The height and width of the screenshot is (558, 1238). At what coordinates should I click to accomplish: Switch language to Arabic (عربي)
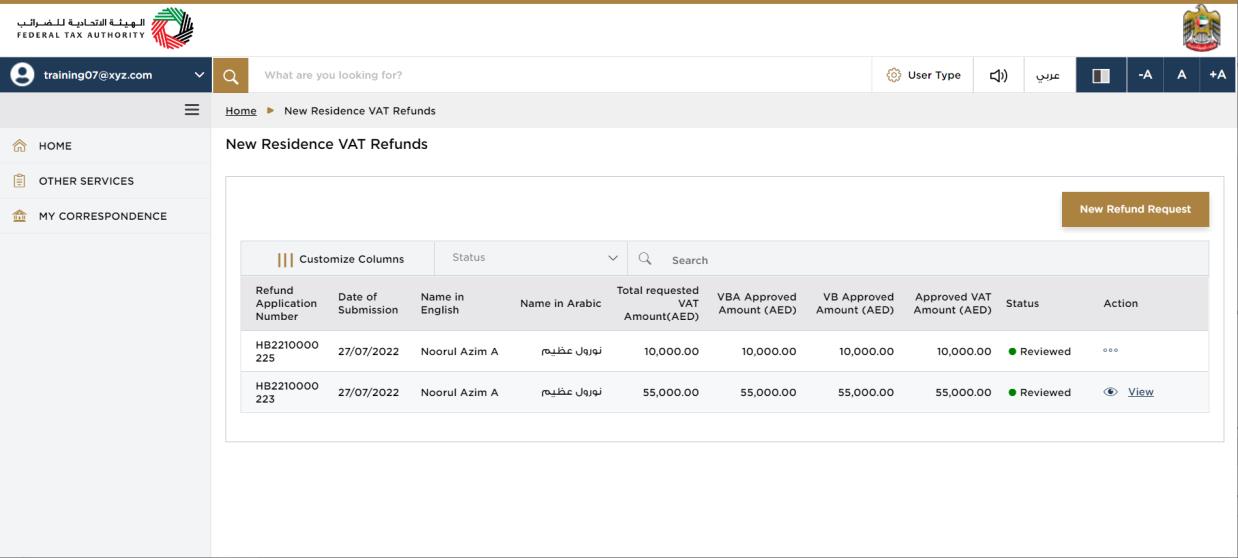pyautogui.click(x=1048, y=75)
